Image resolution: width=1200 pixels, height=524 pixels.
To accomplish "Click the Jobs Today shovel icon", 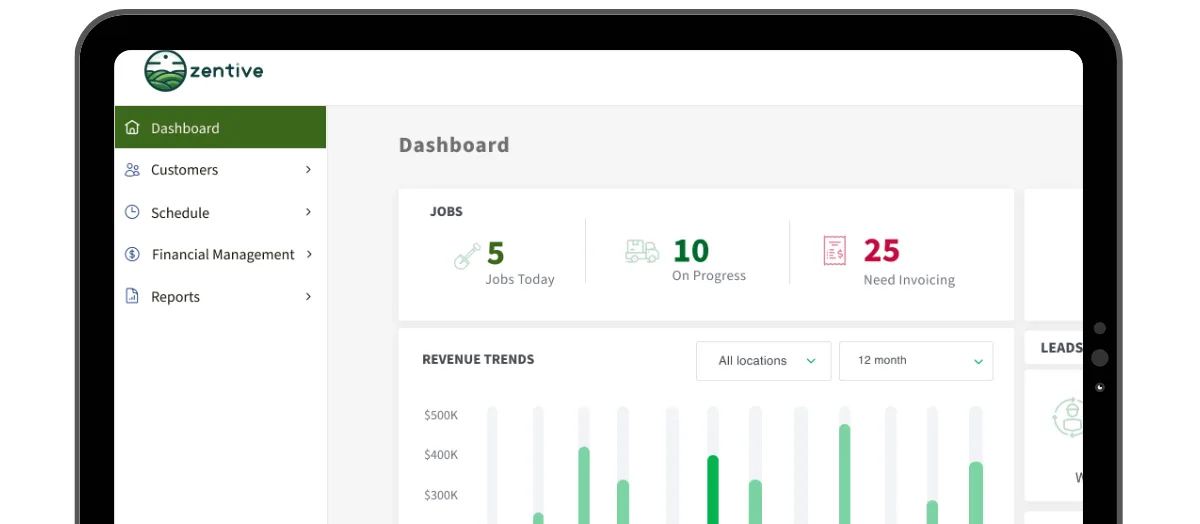I will pos(466,256).
